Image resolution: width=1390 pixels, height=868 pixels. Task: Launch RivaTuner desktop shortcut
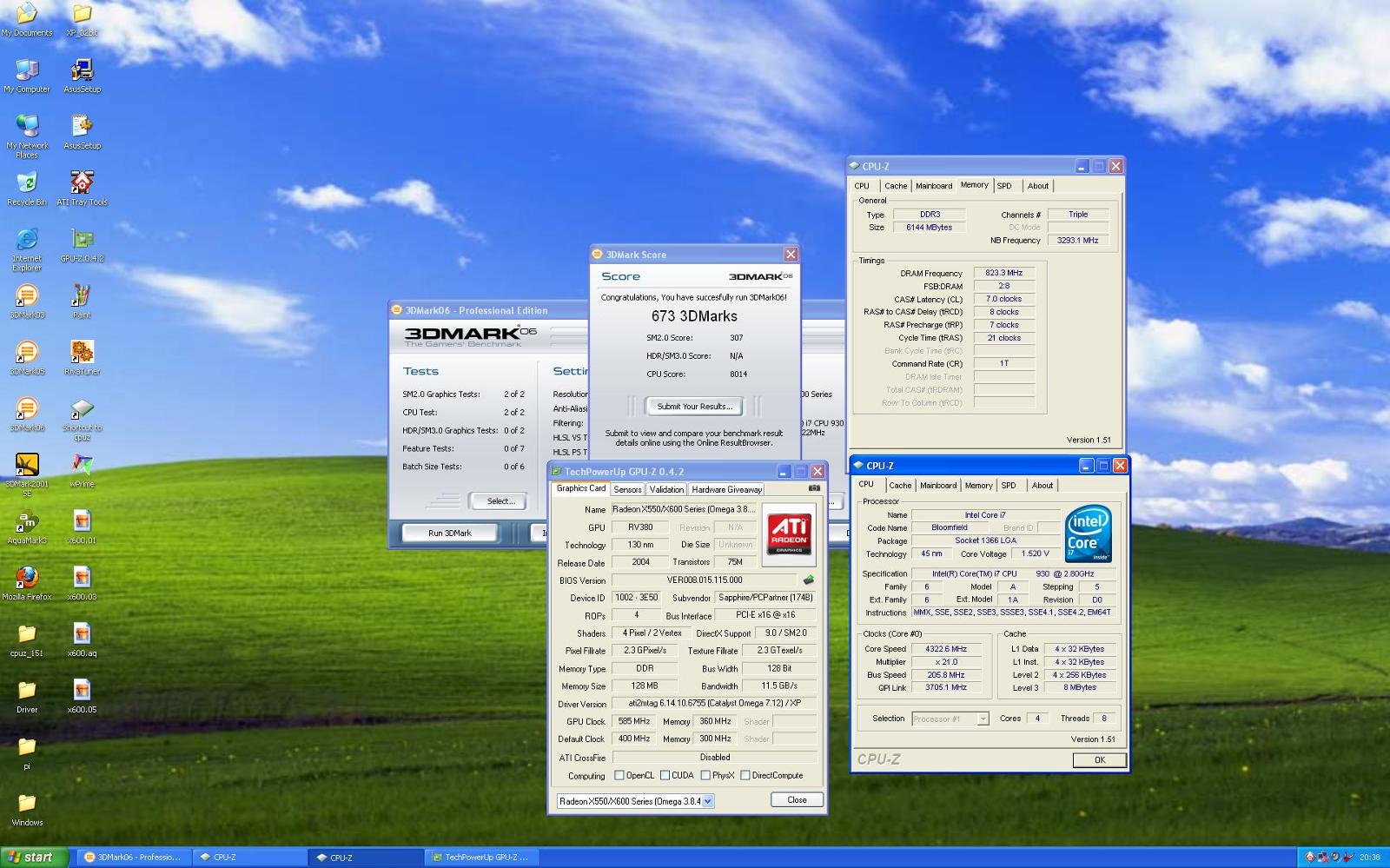pos(82,358)
